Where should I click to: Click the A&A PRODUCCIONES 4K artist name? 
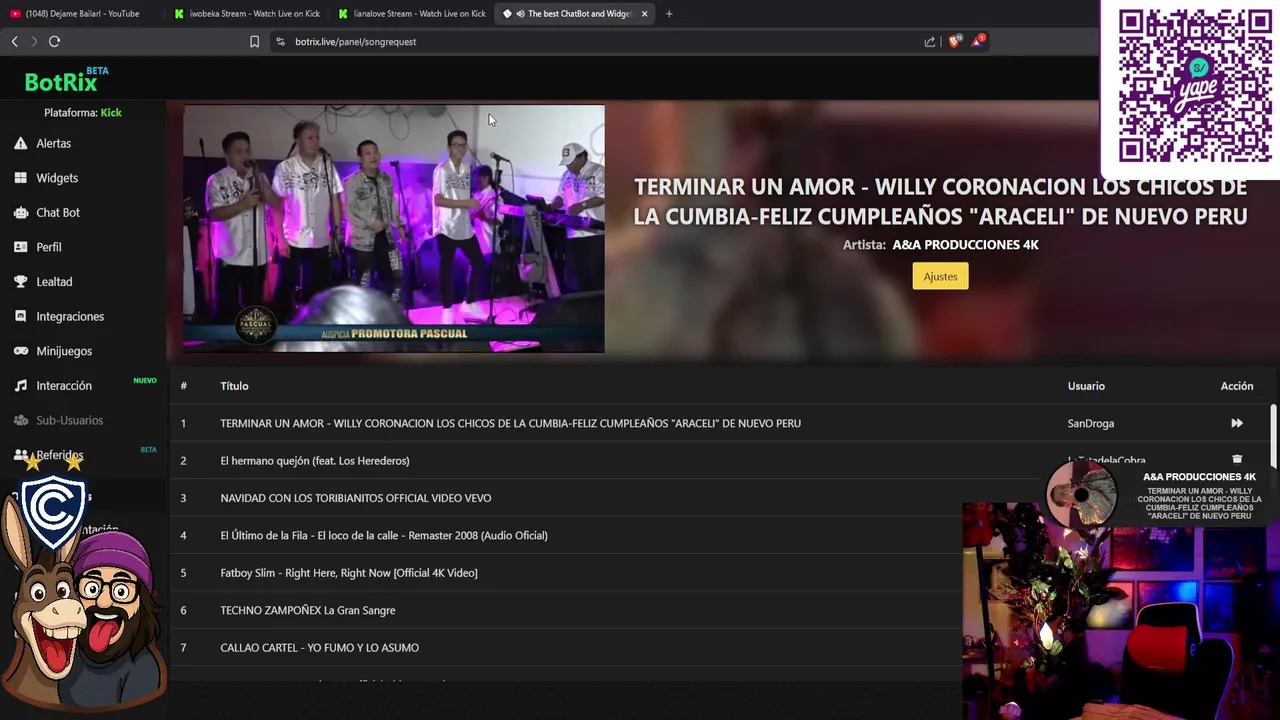965,245
